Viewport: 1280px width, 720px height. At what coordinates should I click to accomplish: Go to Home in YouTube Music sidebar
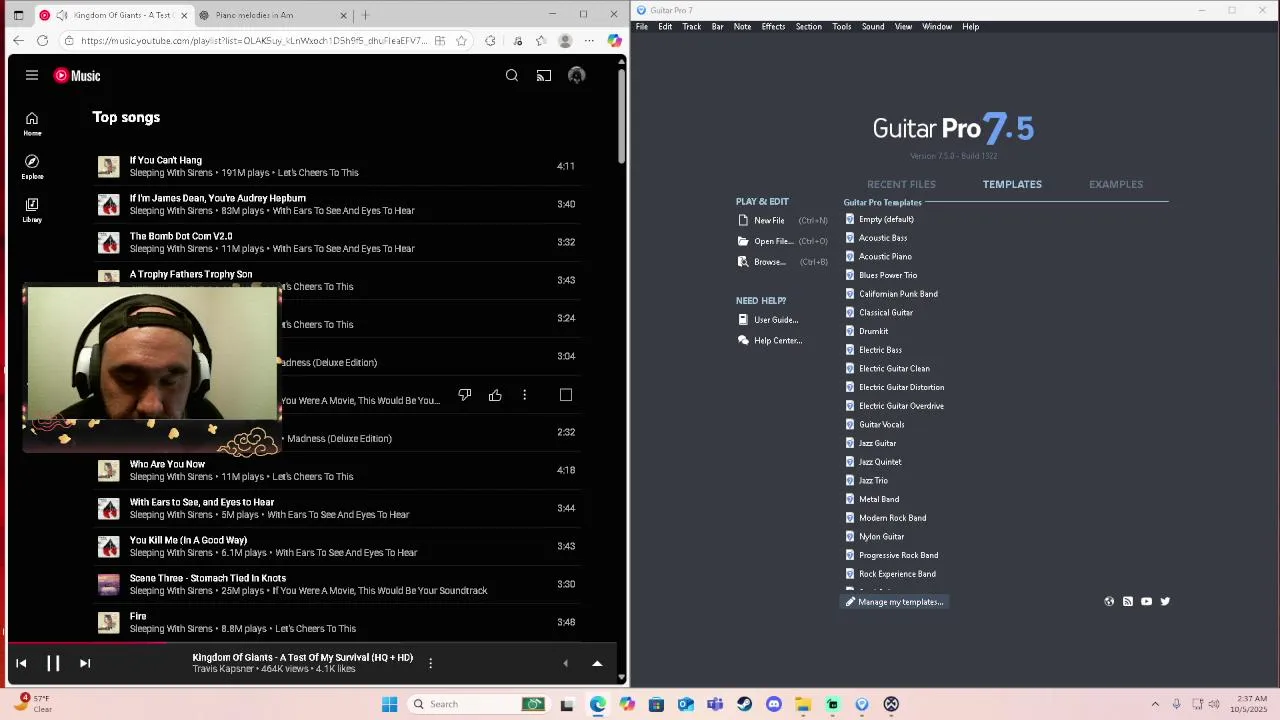tap(32, 124)
